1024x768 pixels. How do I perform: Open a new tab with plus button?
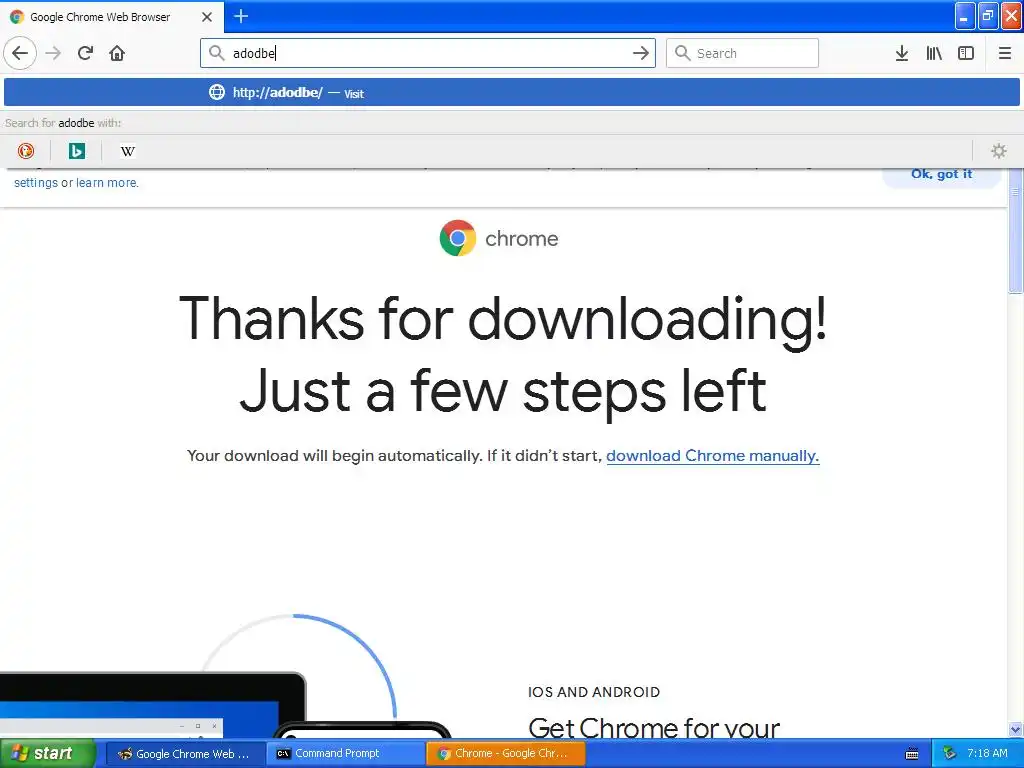(x=241, y=16)
